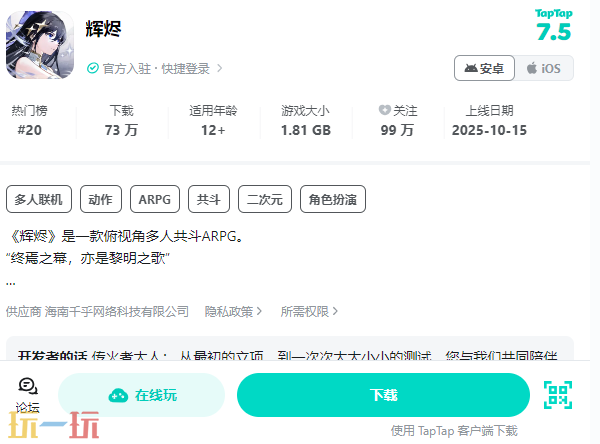Click the 在线玩 cloud play button
This screenshot has height=444, width=600.
(x=142, y=395)
